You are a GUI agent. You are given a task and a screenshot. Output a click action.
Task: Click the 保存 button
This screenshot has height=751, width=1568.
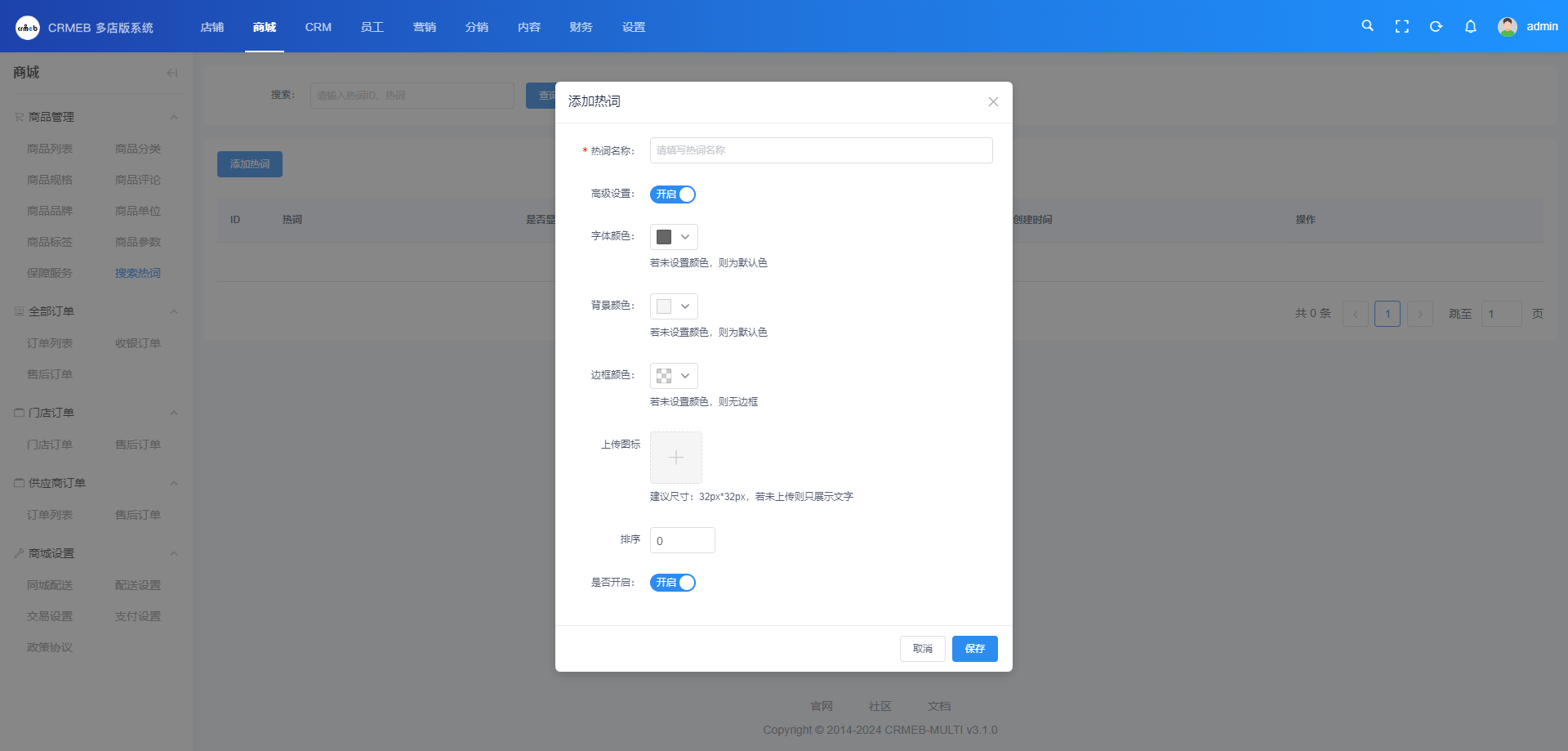pyautogui.click(x=974, y=649)
